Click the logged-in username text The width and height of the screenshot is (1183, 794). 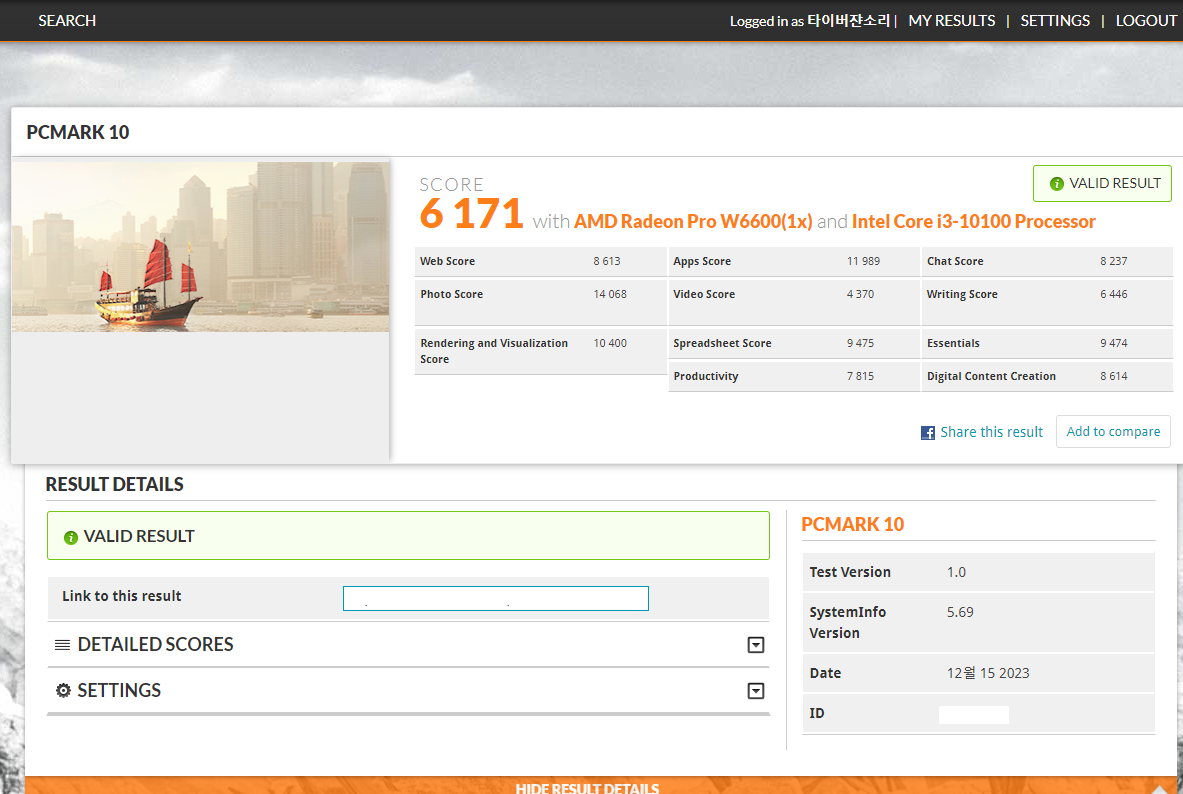pos(849,20)
